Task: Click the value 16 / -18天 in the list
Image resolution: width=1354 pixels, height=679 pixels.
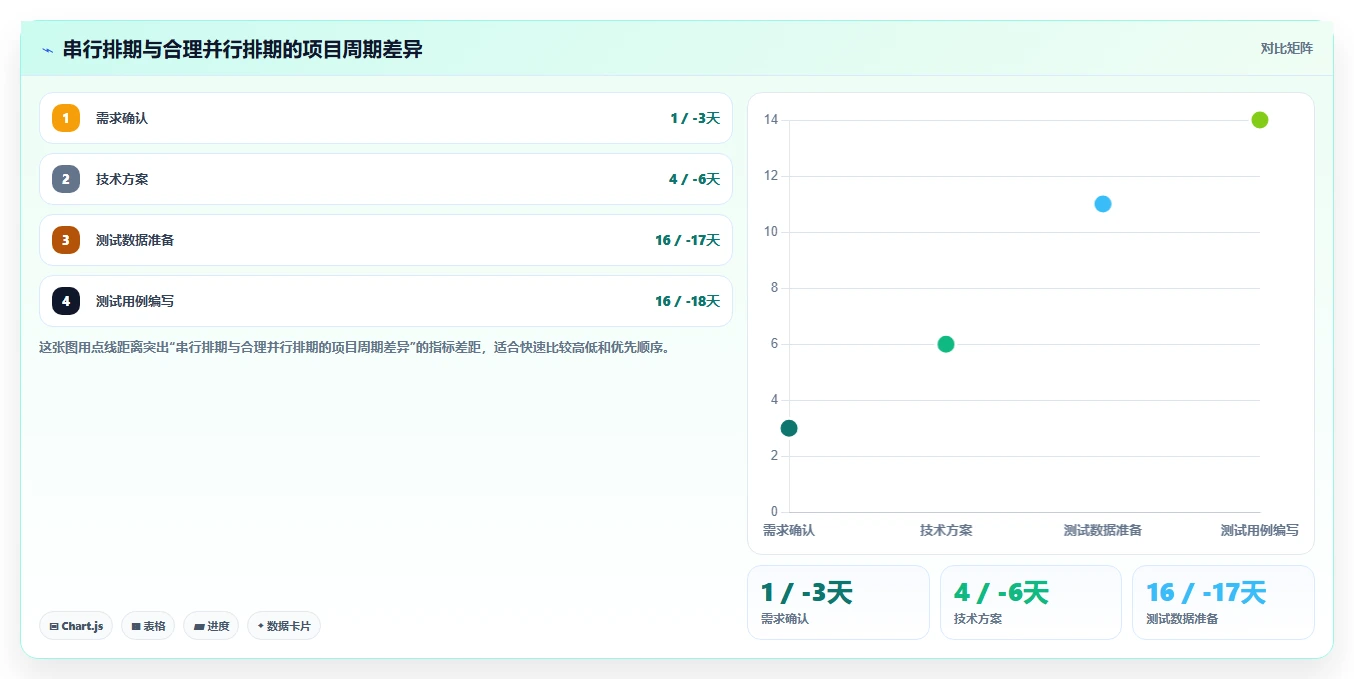Action: point(687,301)
